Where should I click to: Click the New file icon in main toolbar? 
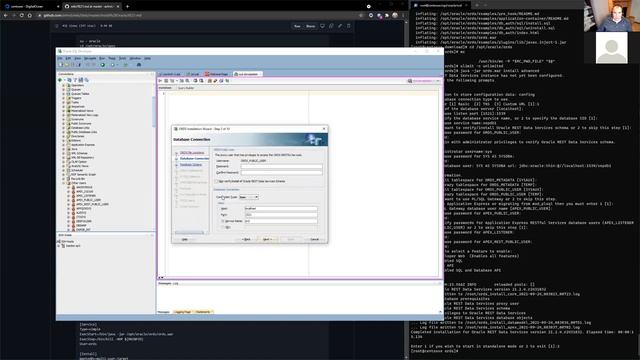(x=60, y=65)
